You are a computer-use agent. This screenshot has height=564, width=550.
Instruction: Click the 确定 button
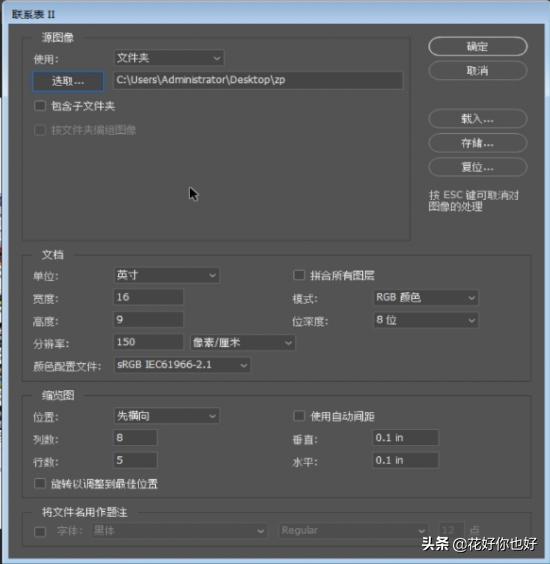click(478, 46)
